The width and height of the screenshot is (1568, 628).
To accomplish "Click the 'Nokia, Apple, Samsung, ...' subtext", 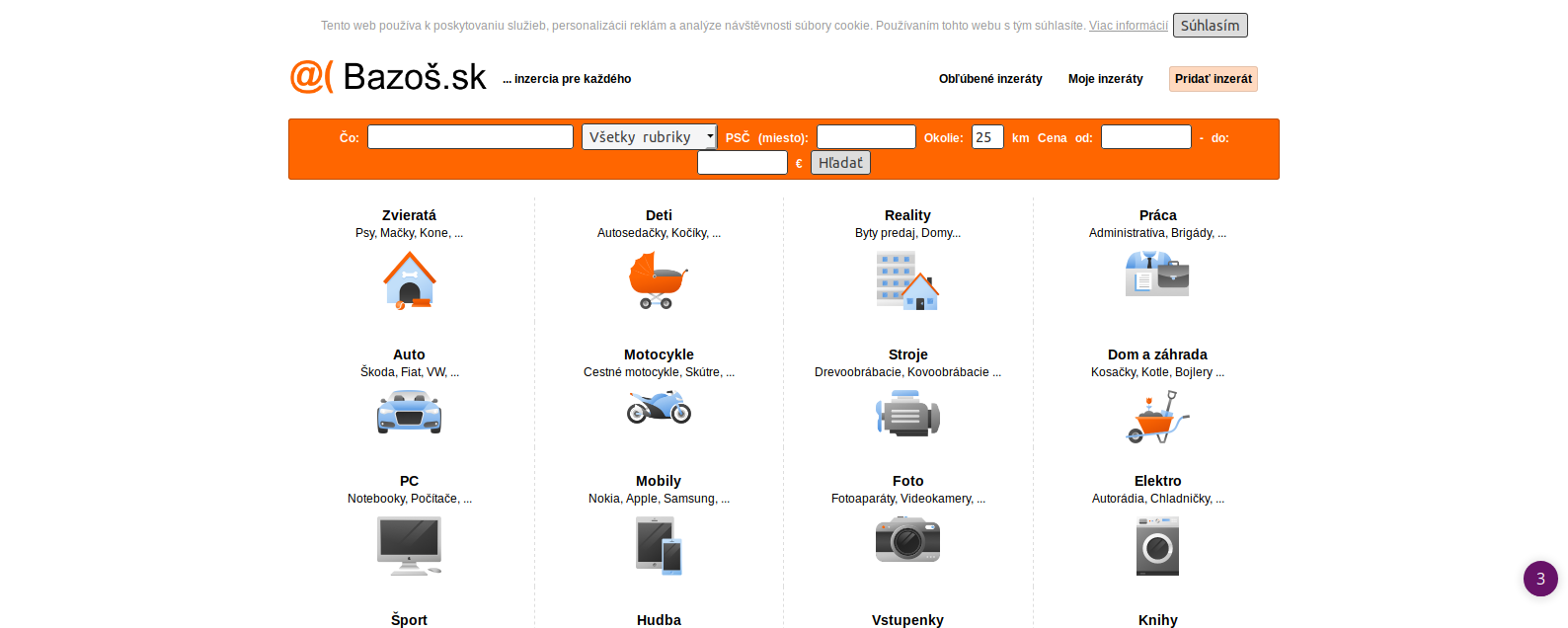I will (x=659, y=499).
